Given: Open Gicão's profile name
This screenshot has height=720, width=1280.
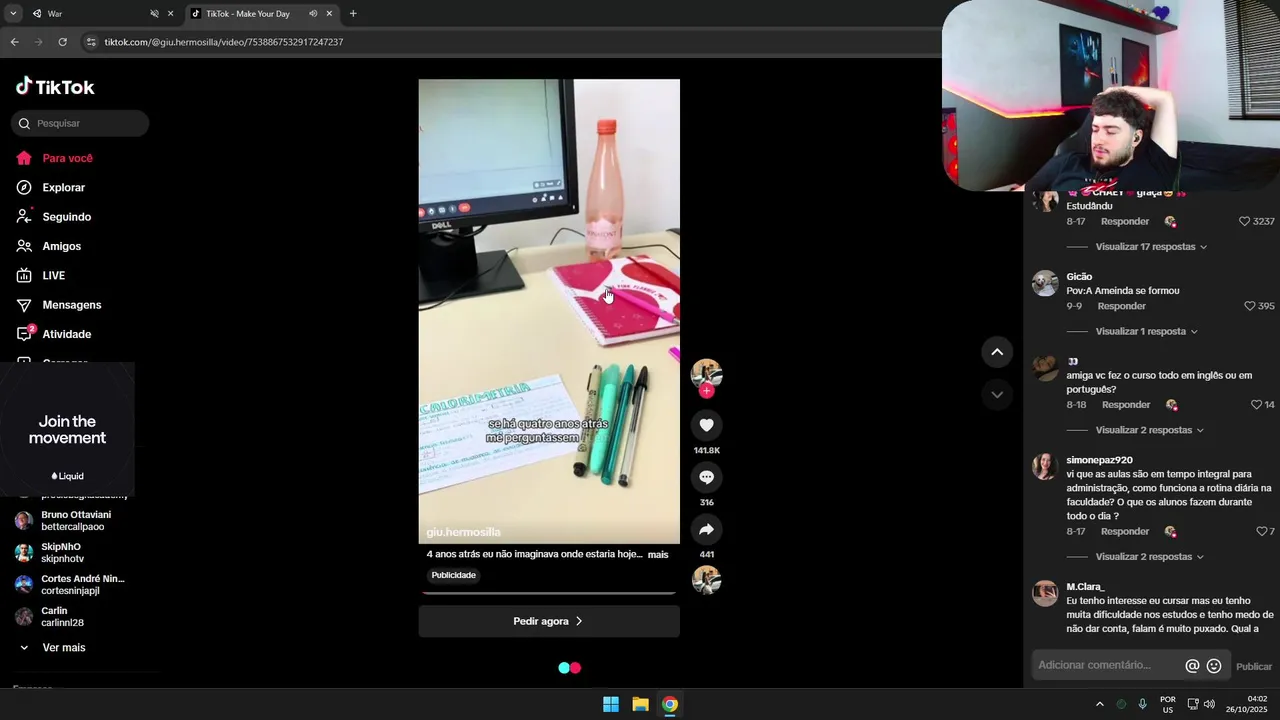Looking at the screenshot, I should (x=1079, y=276).
